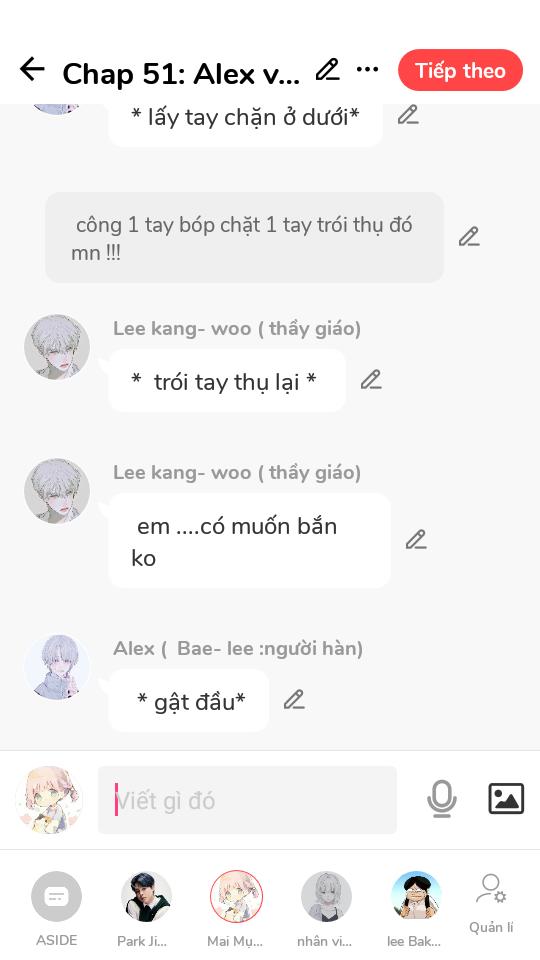Image resolution: width=540 pixels, height=960 pixels.
Task: Edit the gray aside narration message
Action: pyautogui.click(x=469, y=236)
